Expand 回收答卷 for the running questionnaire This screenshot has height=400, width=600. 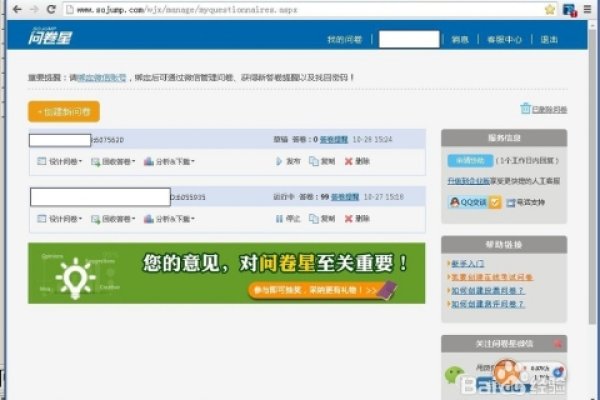pyautogui.click(x=113, y=219)
